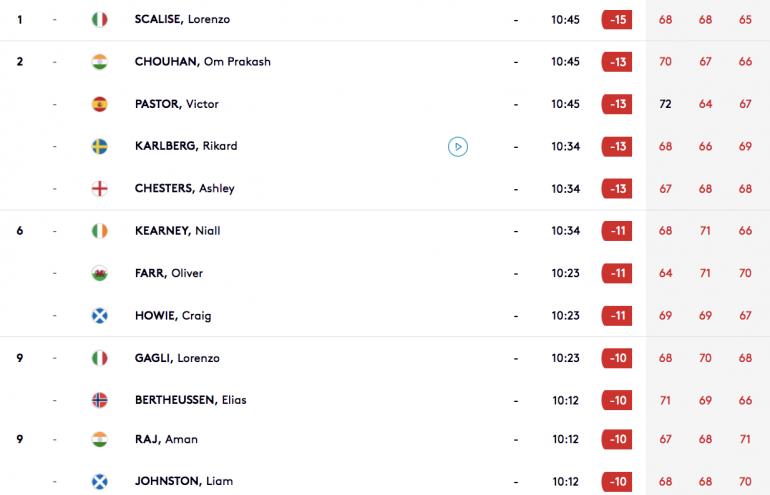Click the Ireland flag beside Kearney
Screen dimensions: 770x495
pos(100,231)
